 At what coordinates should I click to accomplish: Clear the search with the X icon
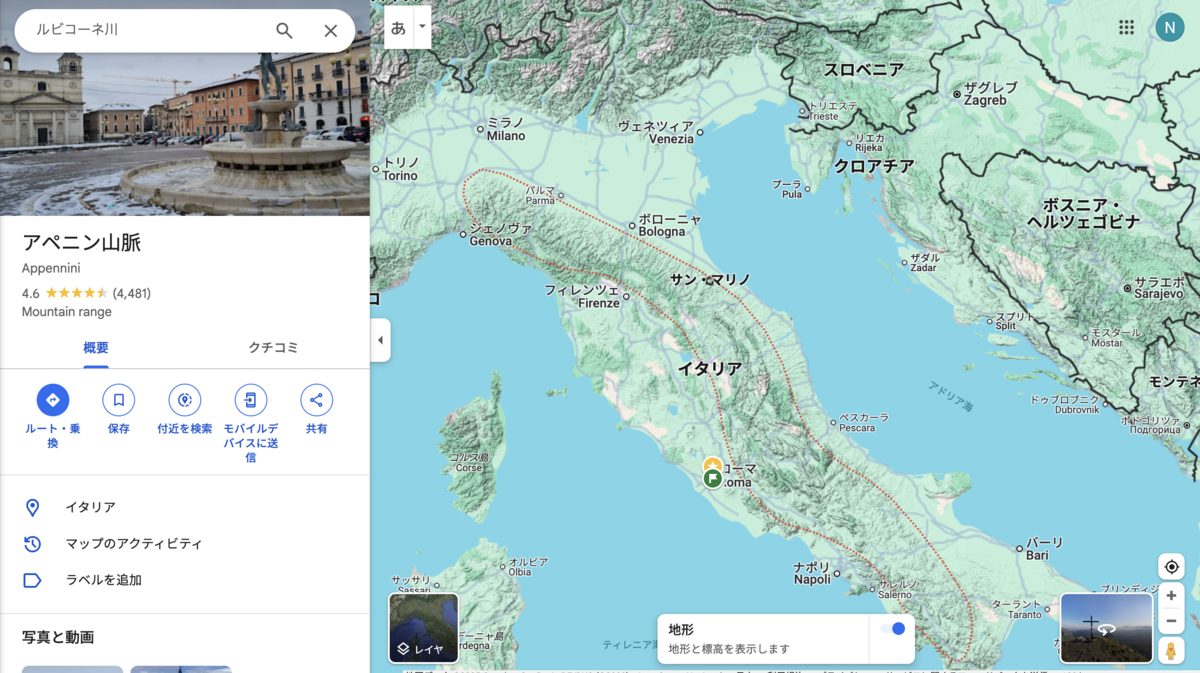[x=331, y=31]
